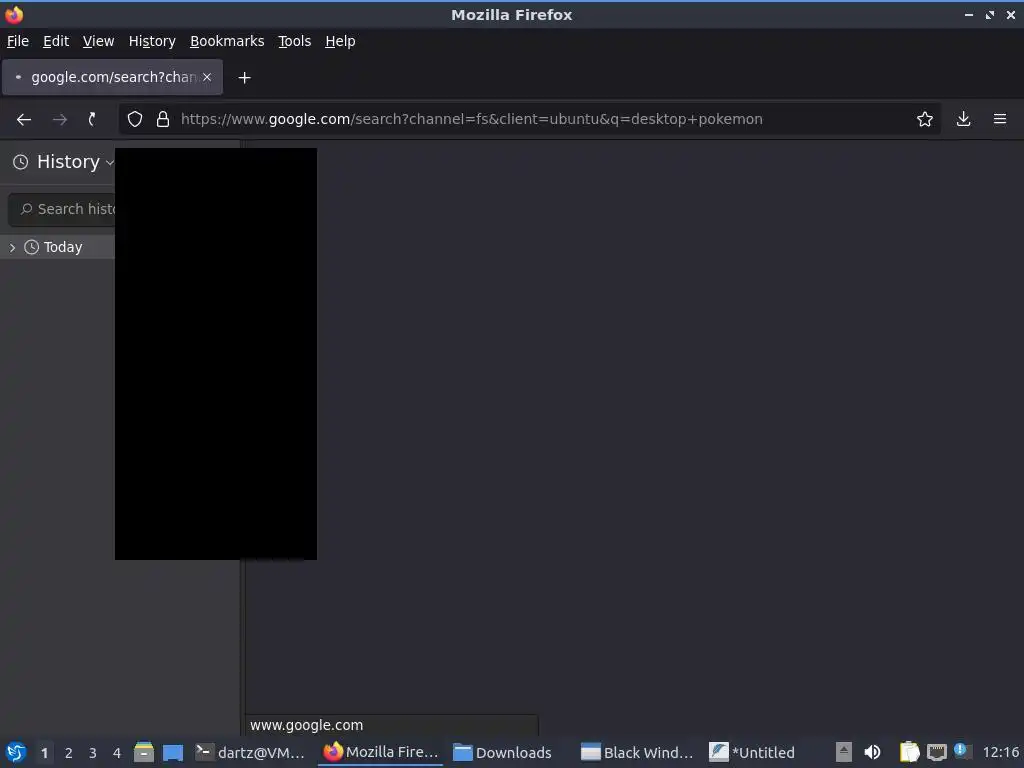Select the google.com/search tab
The width and height of the screenshot is (1024, 768).
112,77
